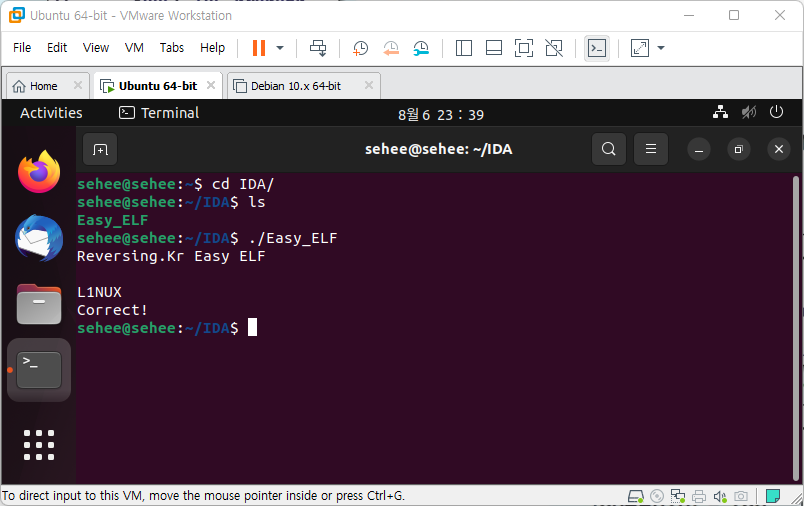Launch Thunderbird mail from the dock

coord(39,238)
